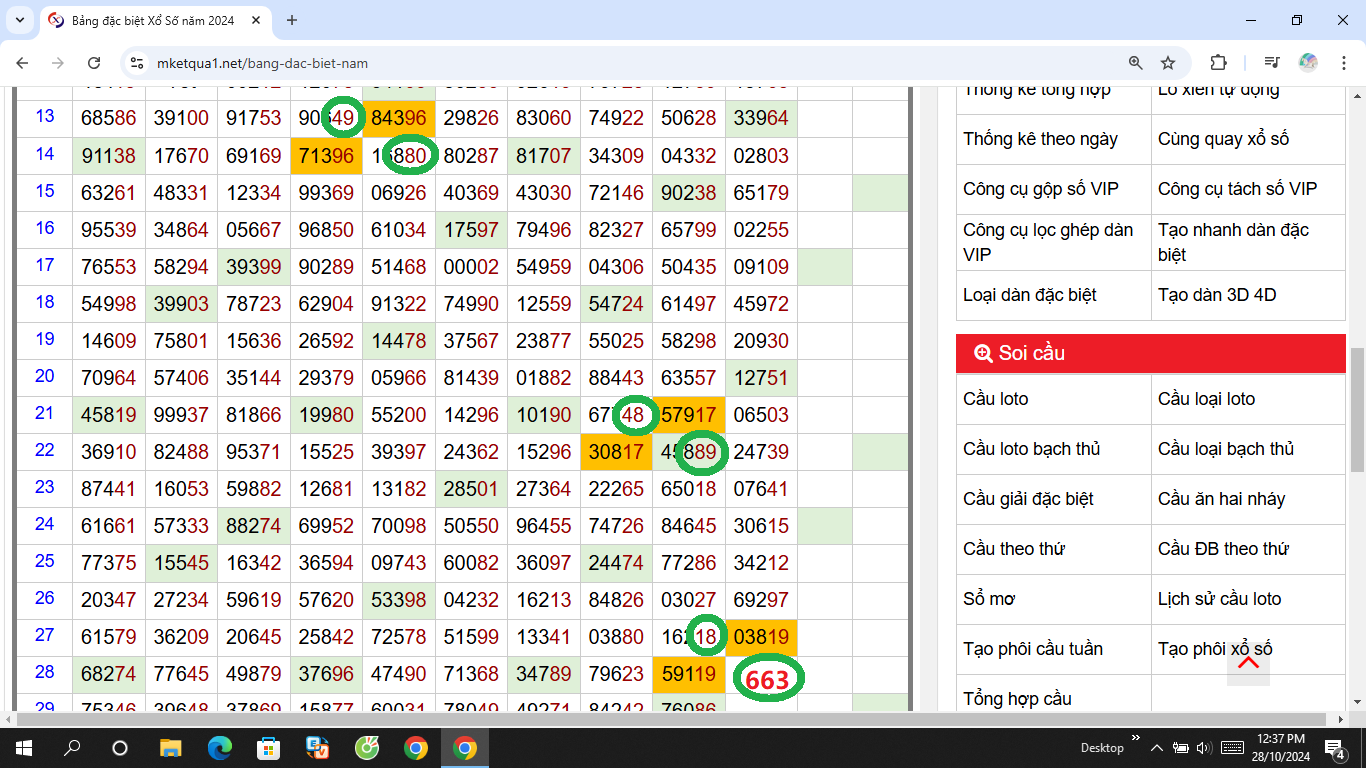Image resolution: width=1366 pixels, height=768 pixels.
Task: Click the red scroll-to-top arrow
Action: click(x=1248, y=664)
